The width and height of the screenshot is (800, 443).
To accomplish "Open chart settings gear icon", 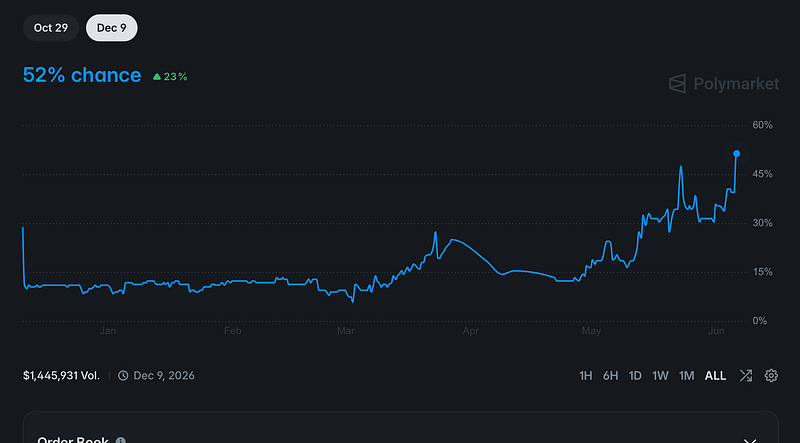I will [x=771, y=376].
